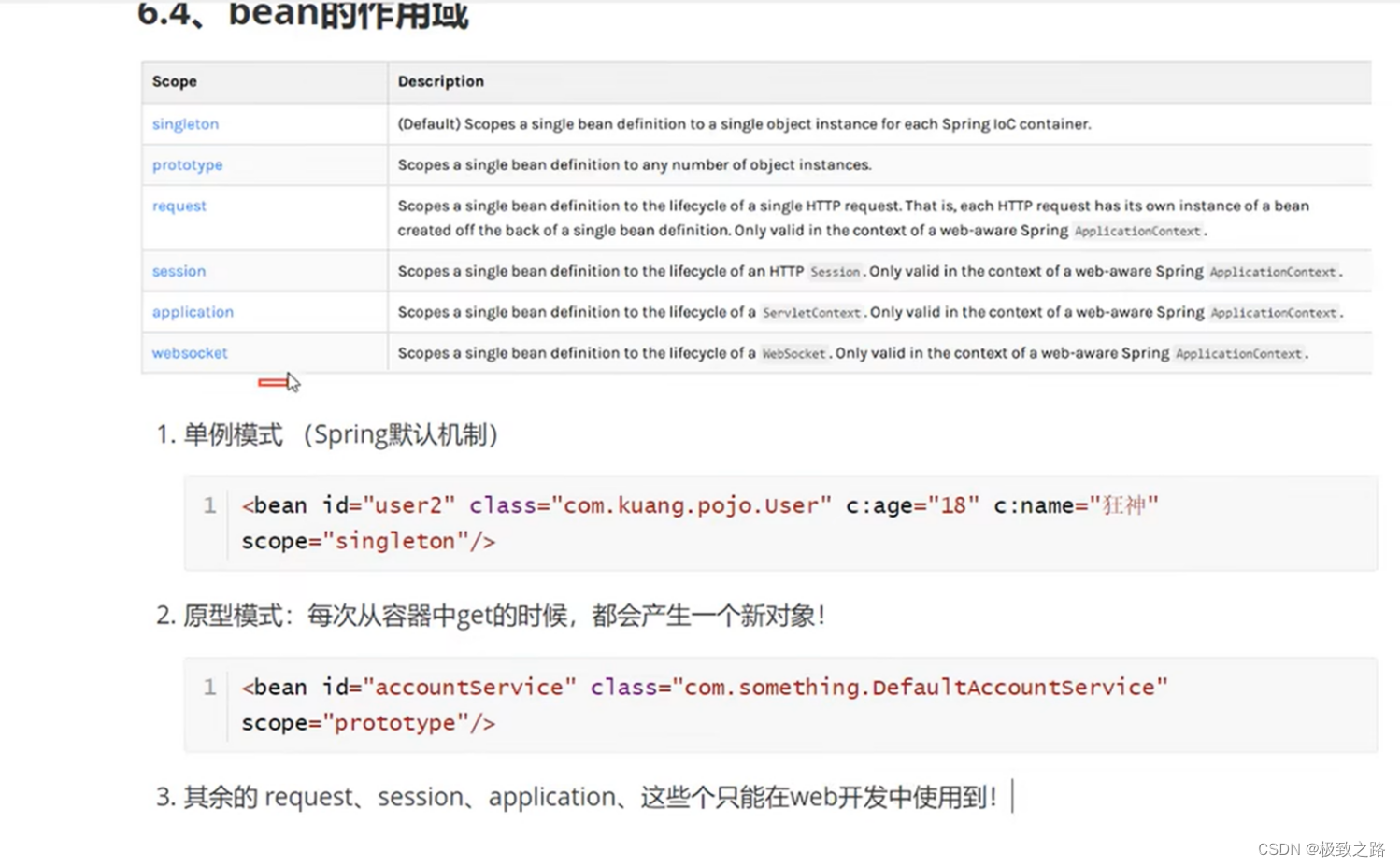Image resolution: width=1400 pixels, height=866 pixels.
Task: Open the request scope link
Action: click(179, 206)
